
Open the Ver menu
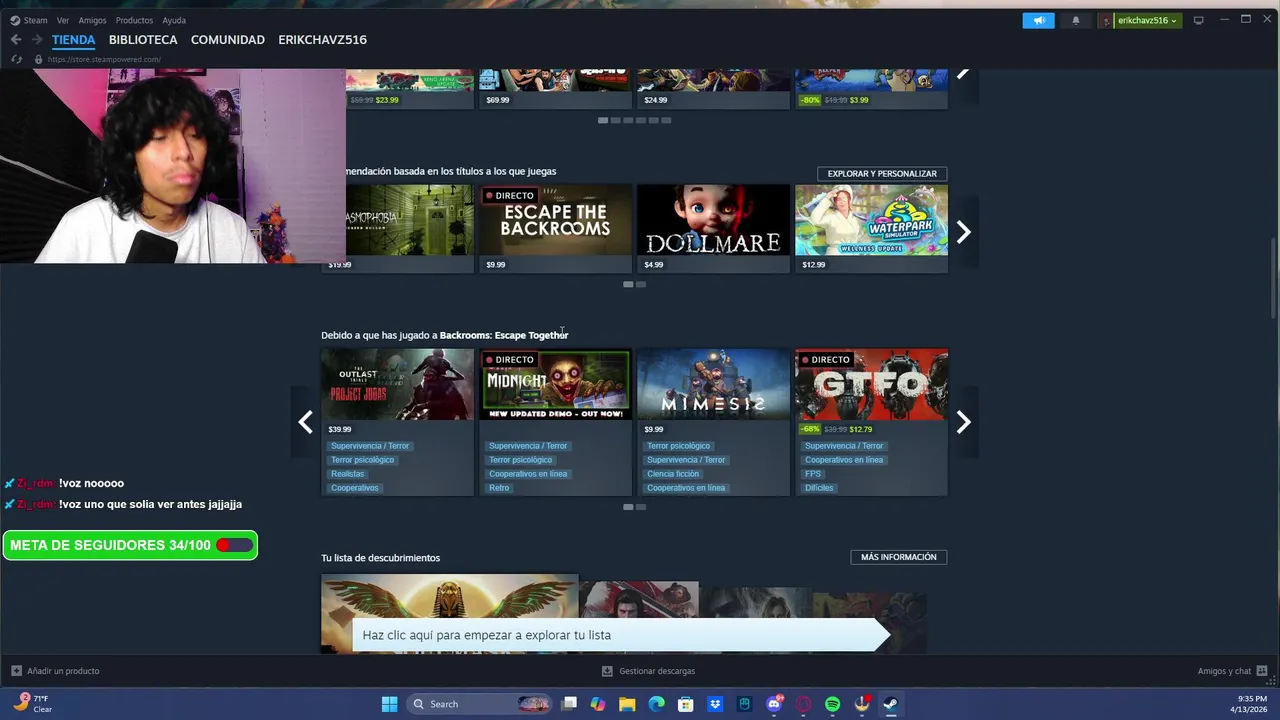63,20
